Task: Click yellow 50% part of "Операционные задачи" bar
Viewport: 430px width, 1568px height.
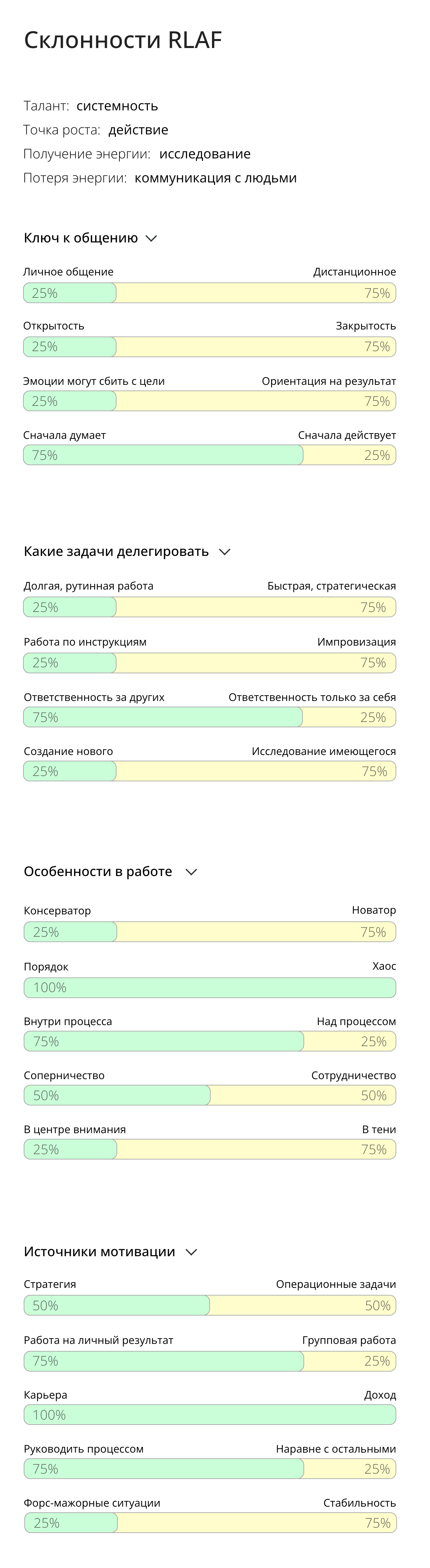Action: (x=303, y=1305)
